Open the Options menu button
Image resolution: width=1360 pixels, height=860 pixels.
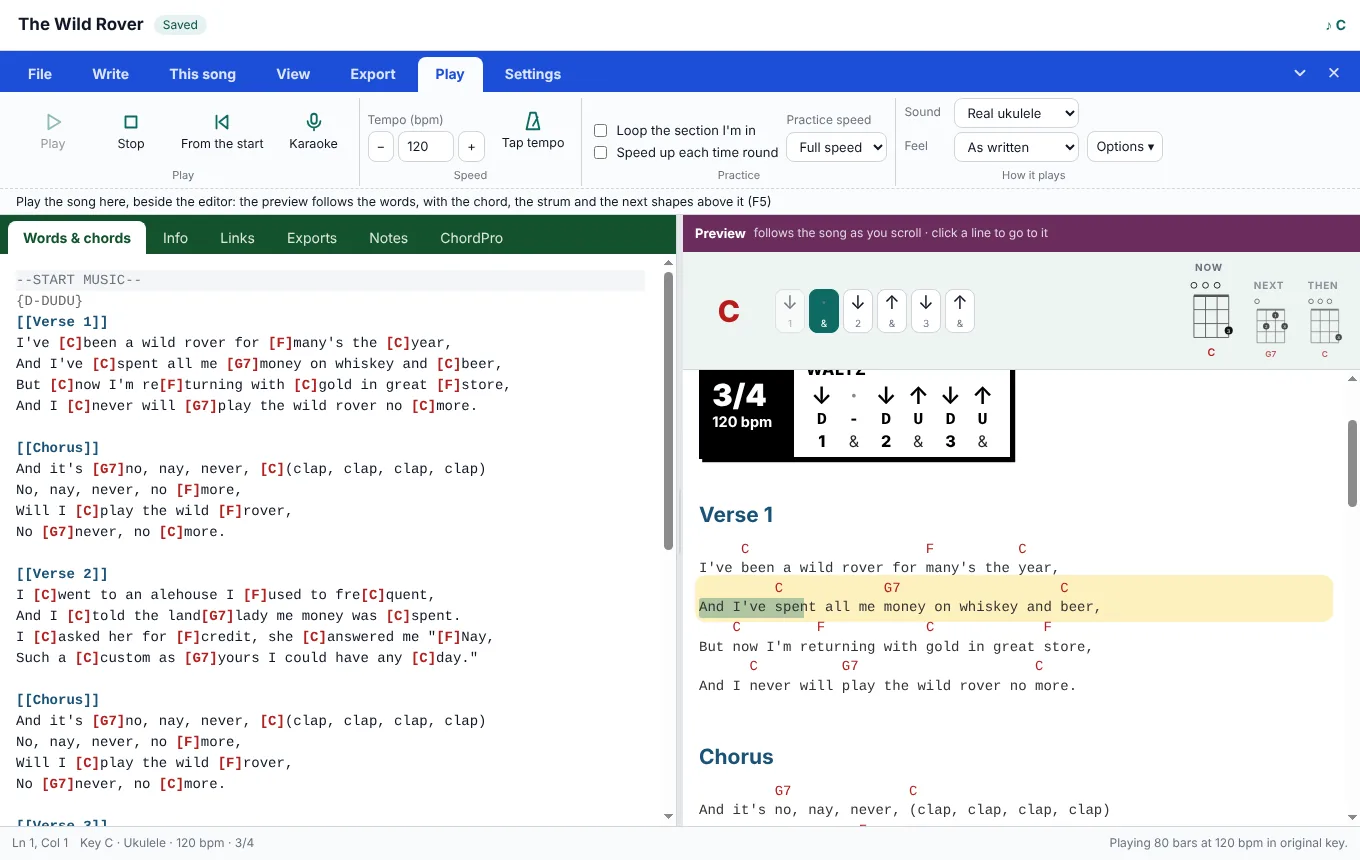coord(1125,147)
